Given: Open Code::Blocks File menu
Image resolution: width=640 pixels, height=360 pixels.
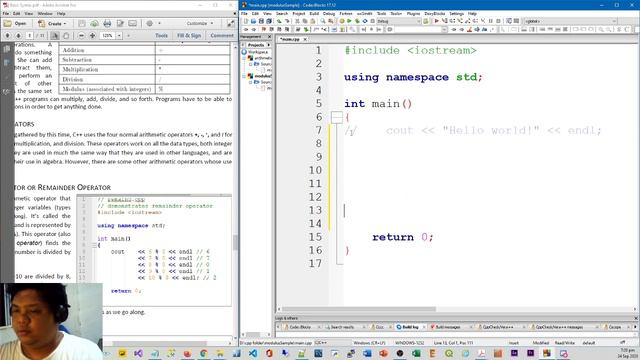Looking at the screenshot, I should pos(244,13).
